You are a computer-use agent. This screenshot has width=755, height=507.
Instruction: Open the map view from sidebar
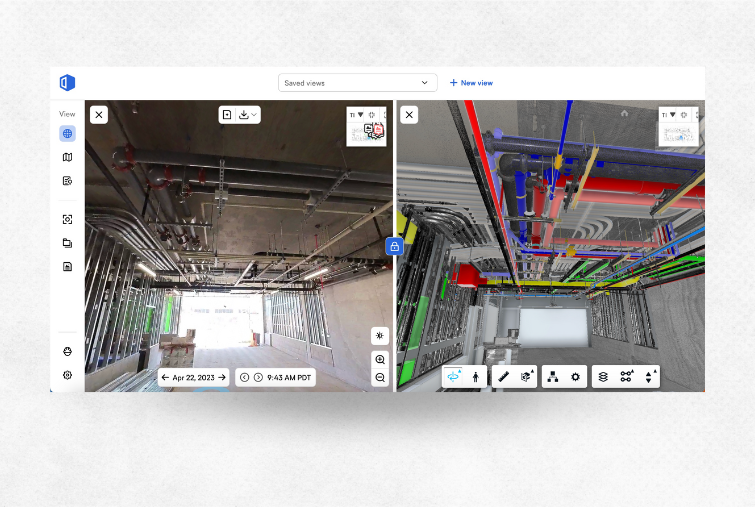(67, 157)
